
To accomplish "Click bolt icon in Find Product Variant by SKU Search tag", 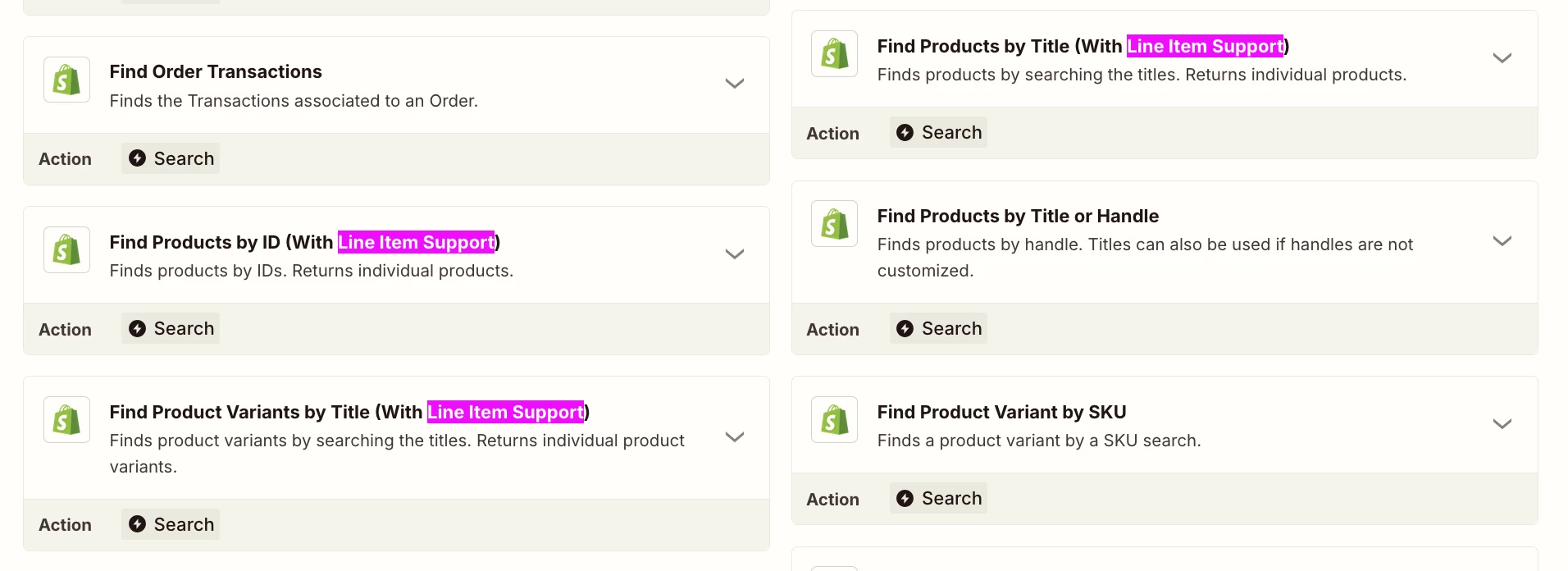I will click(905, 498).
